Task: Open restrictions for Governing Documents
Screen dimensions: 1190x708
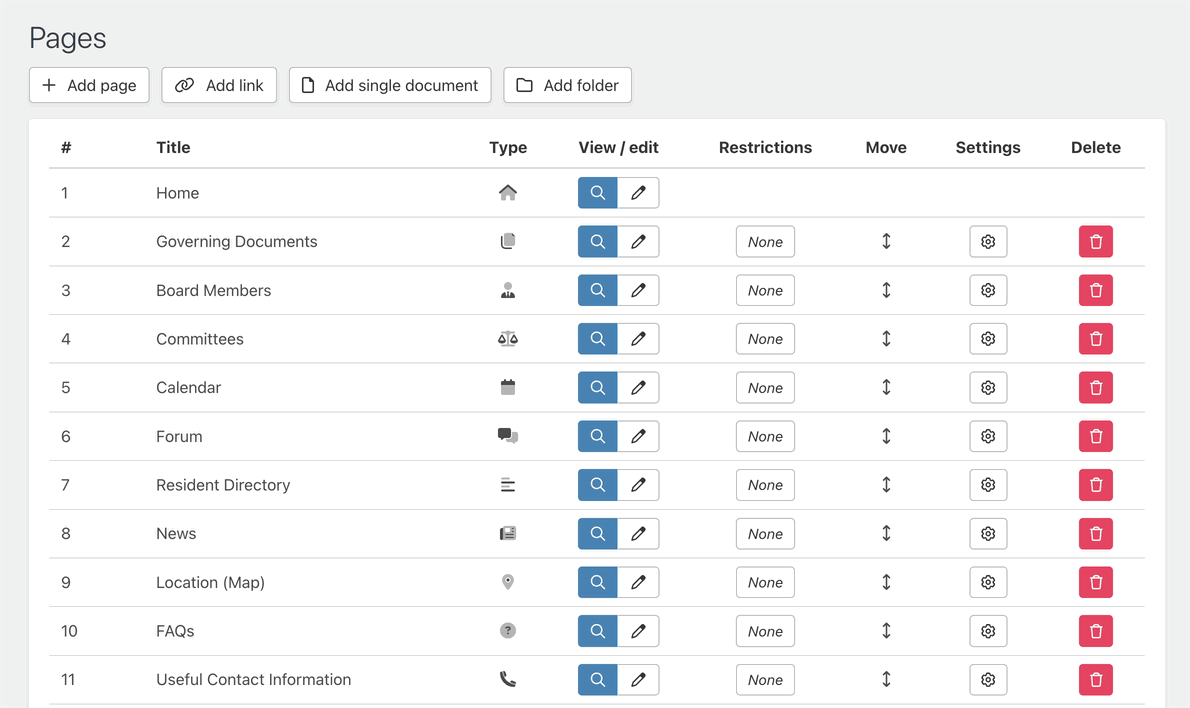Action: click(x=765, y=242)
